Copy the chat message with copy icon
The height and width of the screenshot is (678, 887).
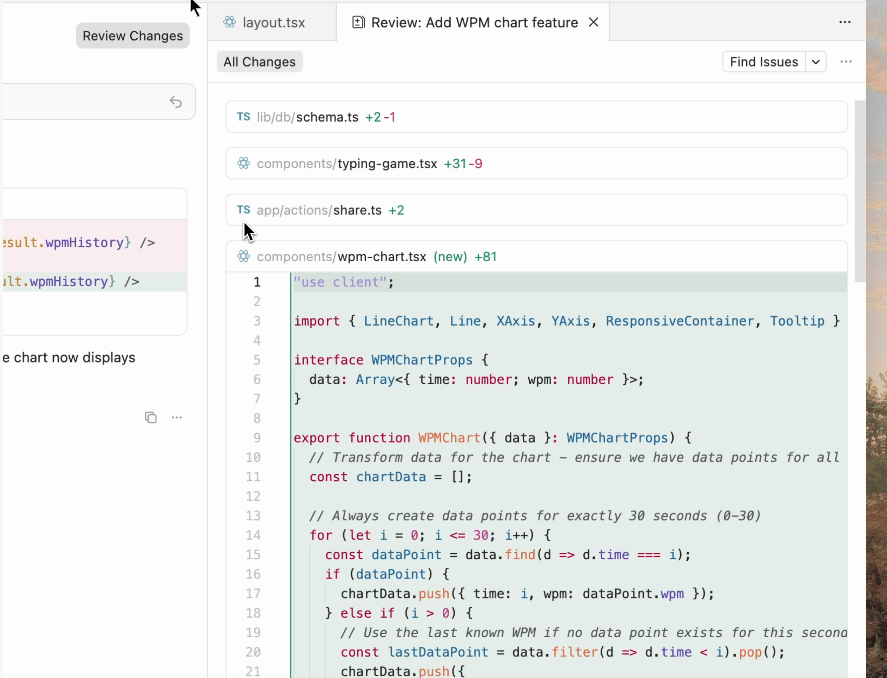(151, 417)
